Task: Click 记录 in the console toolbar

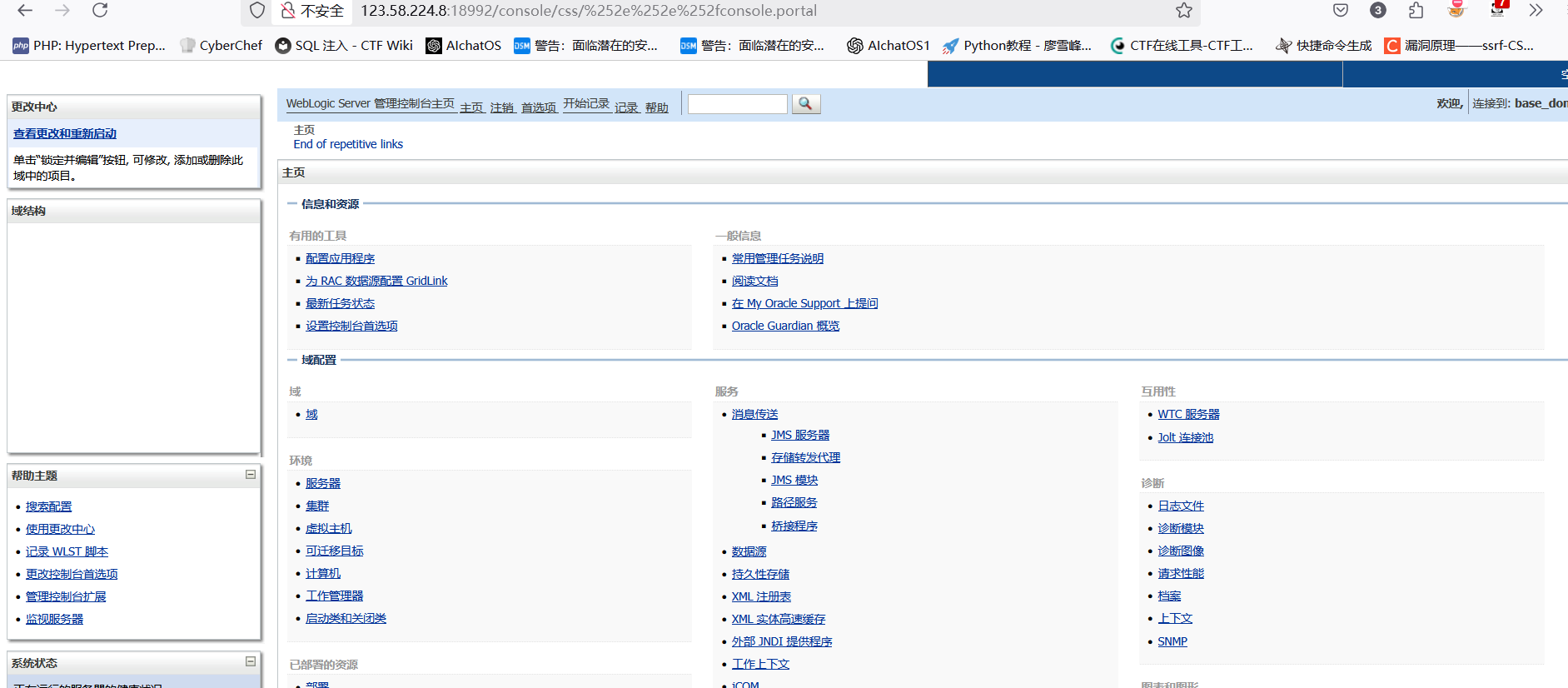Action: click(x=626, y=107)
